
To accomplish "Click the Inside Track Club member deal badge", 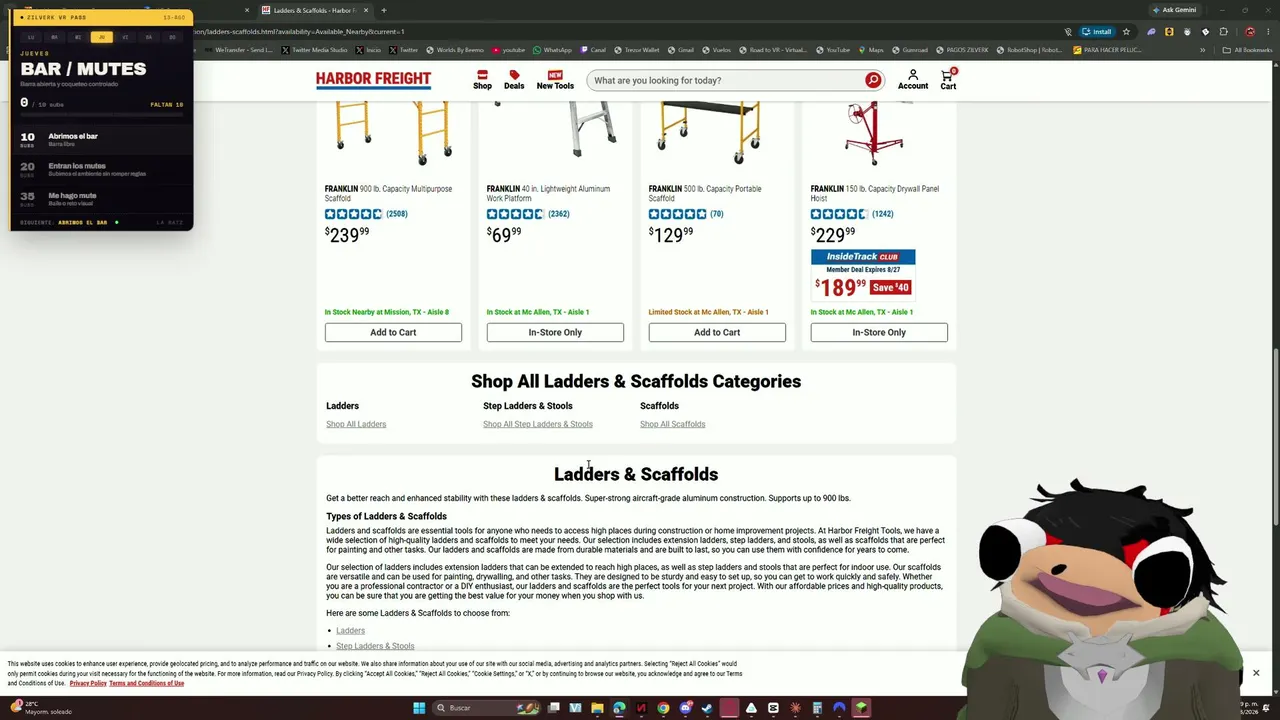I will point(863,257).
